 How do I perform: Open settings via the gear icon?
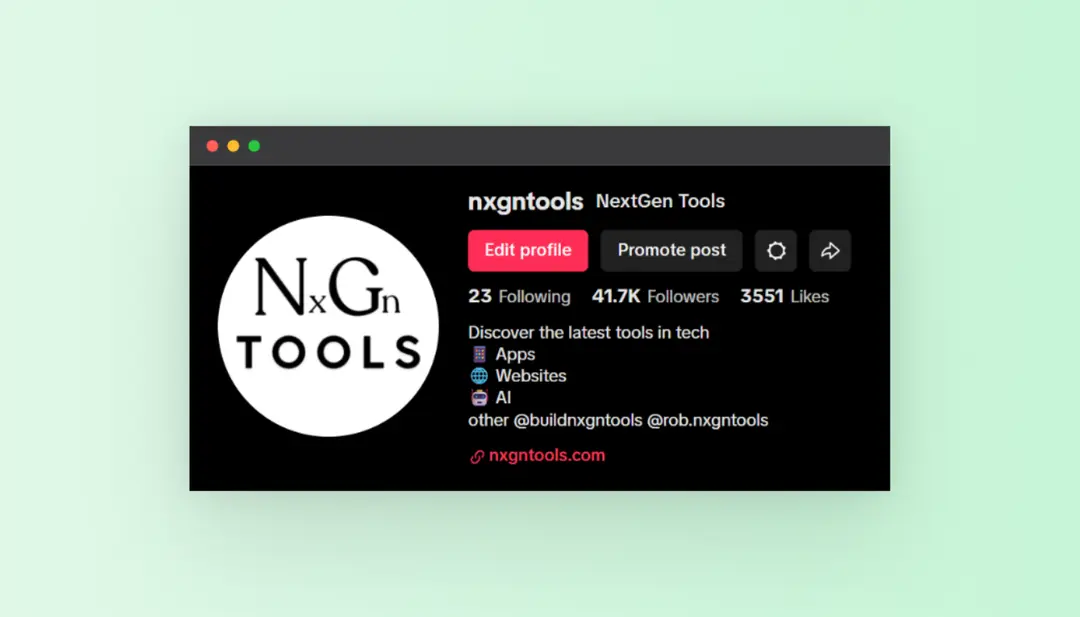776,251
